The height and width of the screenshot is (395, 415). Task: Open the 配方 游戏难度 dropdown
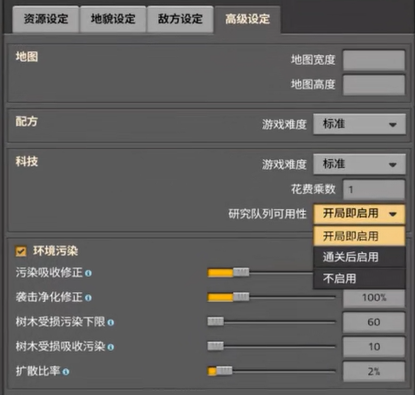coord(359,124)
